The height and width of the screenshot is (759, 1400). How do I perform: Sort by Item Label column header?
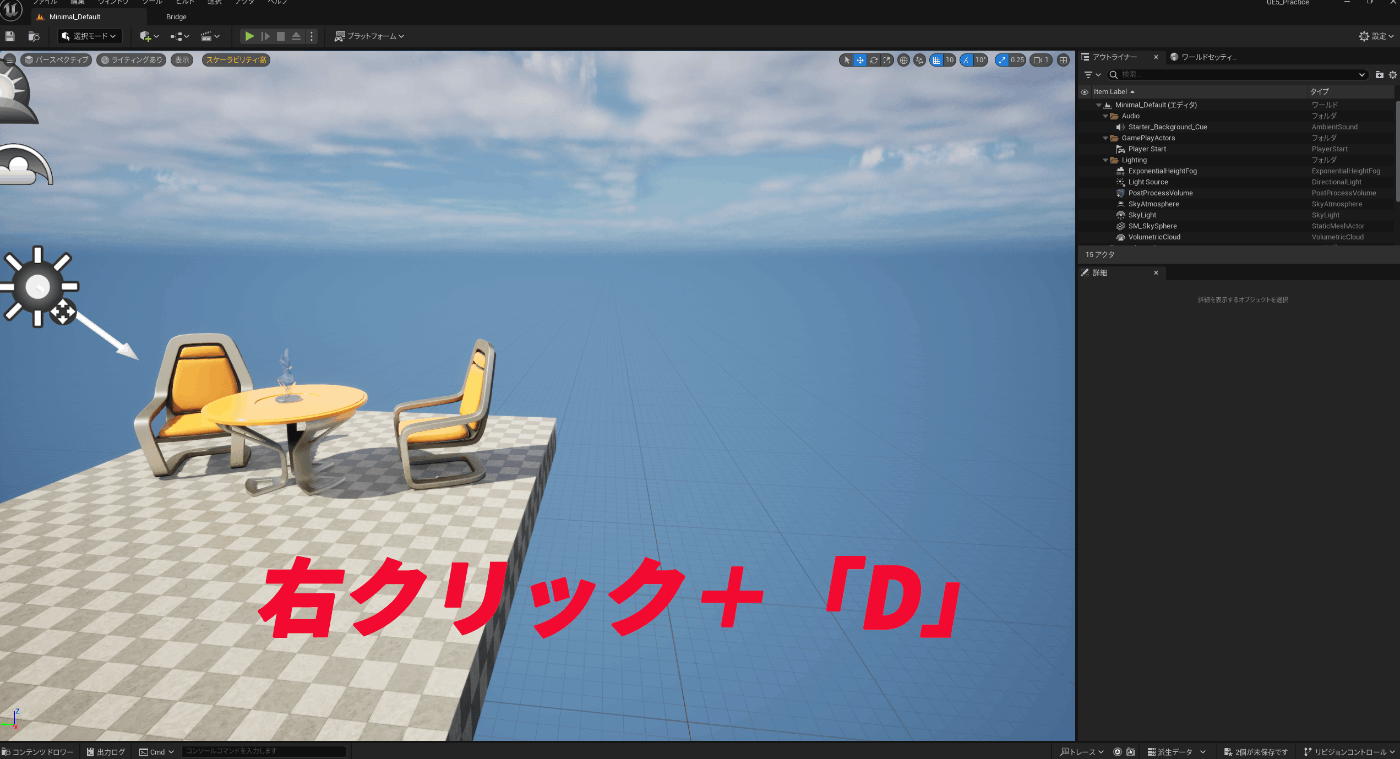coord(1110,92)
